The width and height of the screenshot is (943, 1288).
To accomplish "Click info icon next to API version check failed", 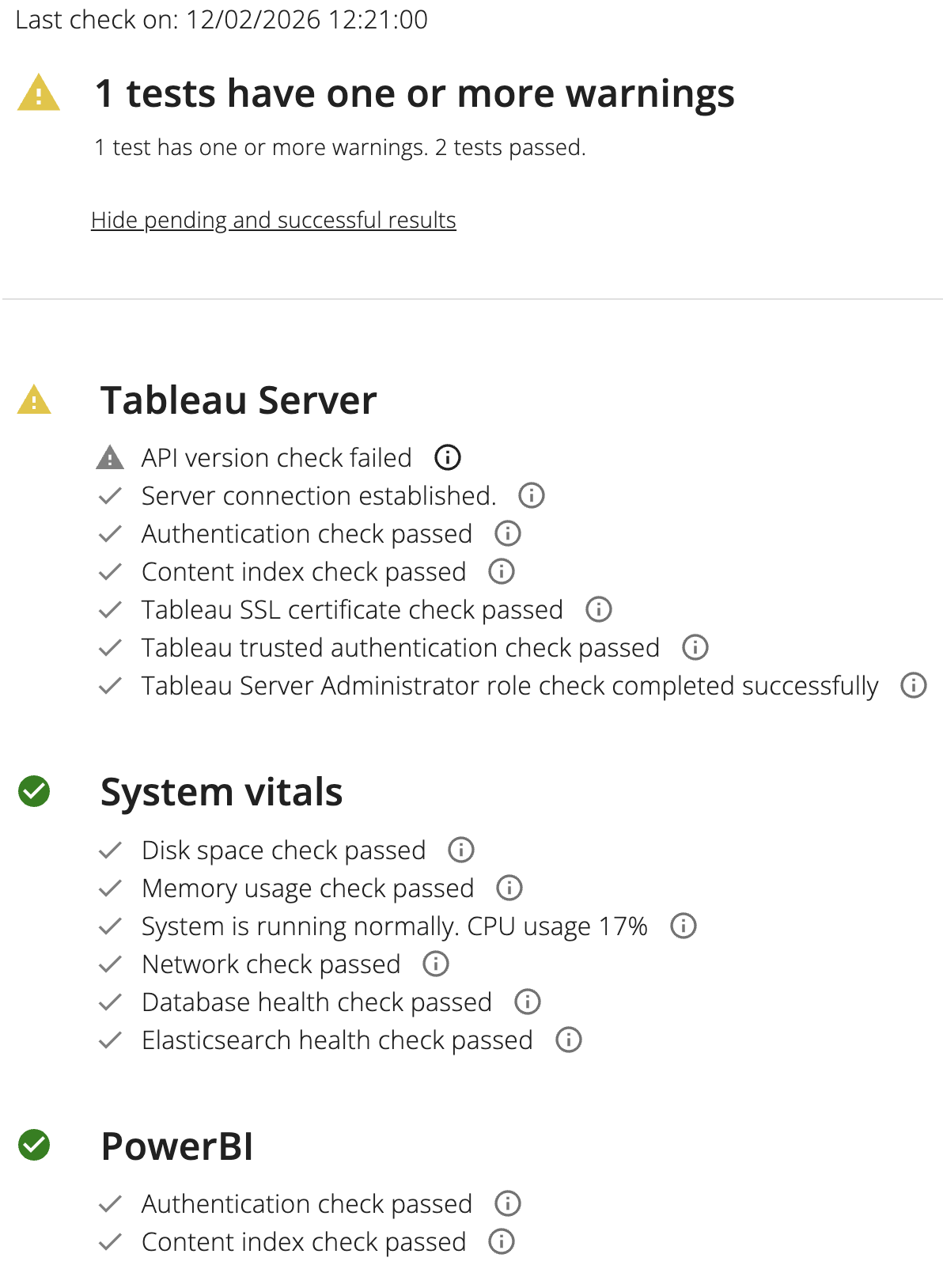I will [x=448, y=457].
